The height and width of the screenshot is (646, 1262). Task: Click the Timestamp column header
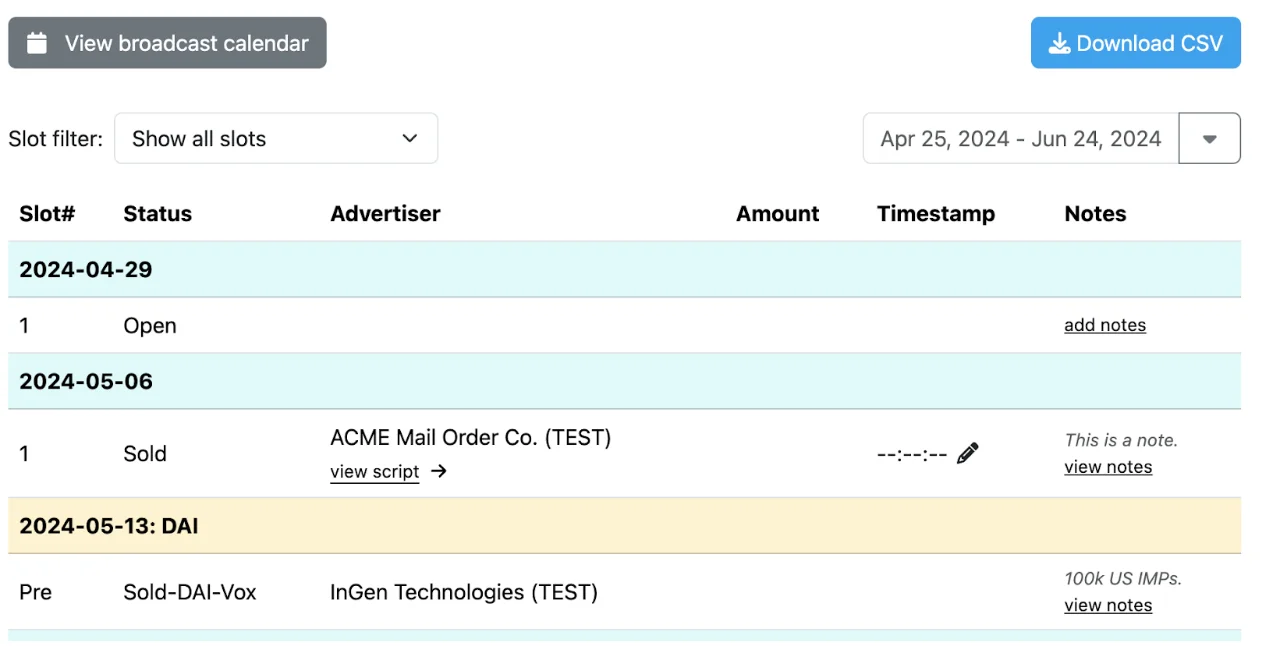click(x=936, y=214)
